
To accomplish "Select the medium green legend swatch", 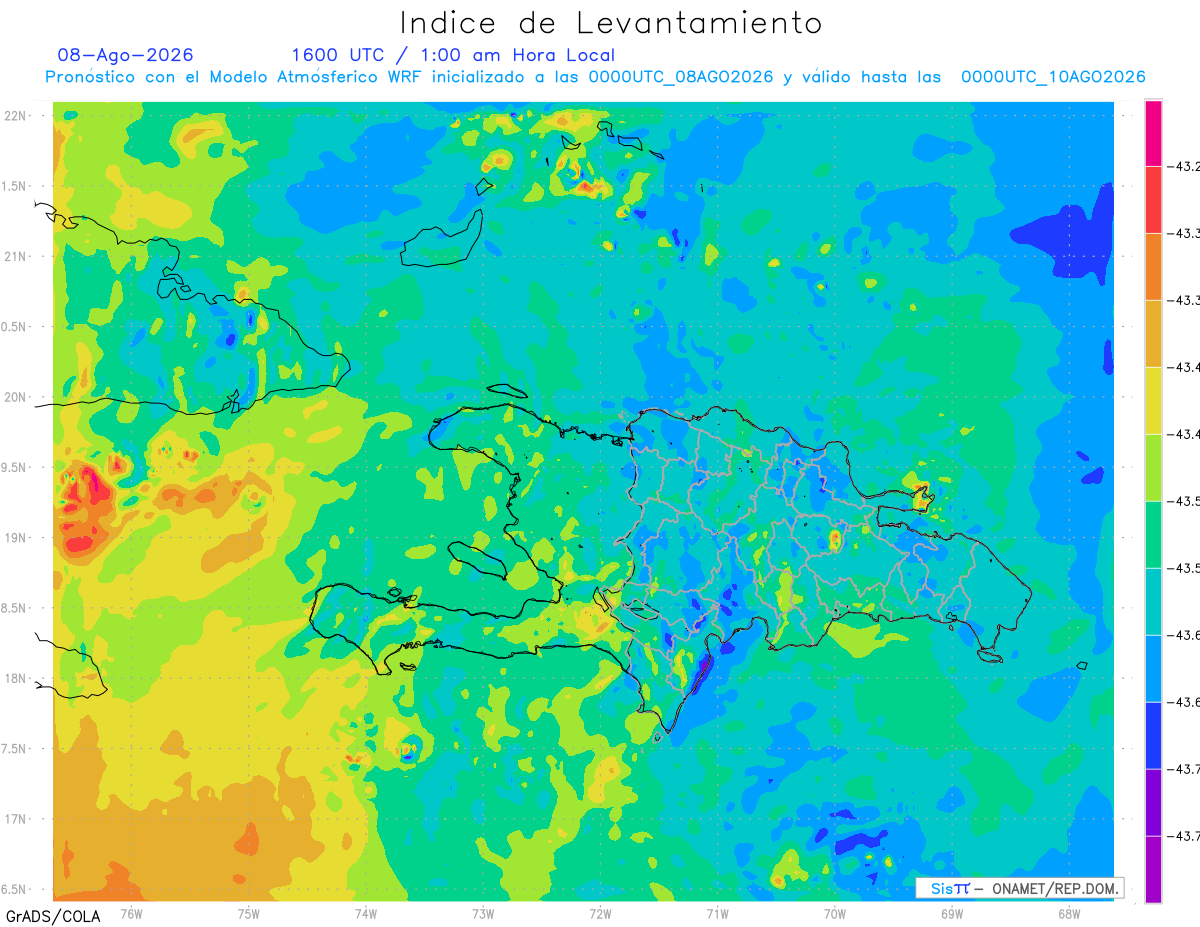I will pyautogui.click(x=1153, y=534).
